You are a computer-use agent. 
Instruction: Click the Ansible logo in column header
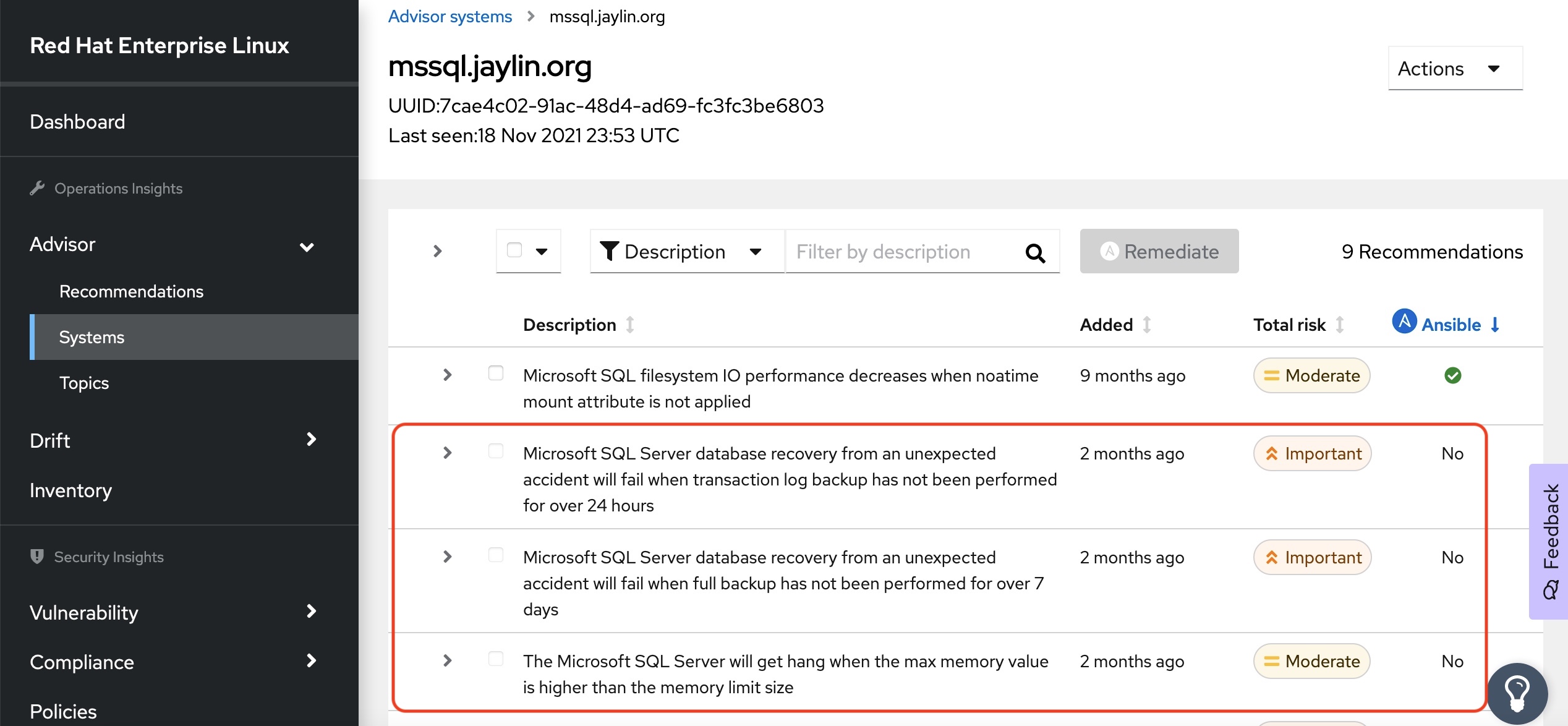tap(1404, 322)
